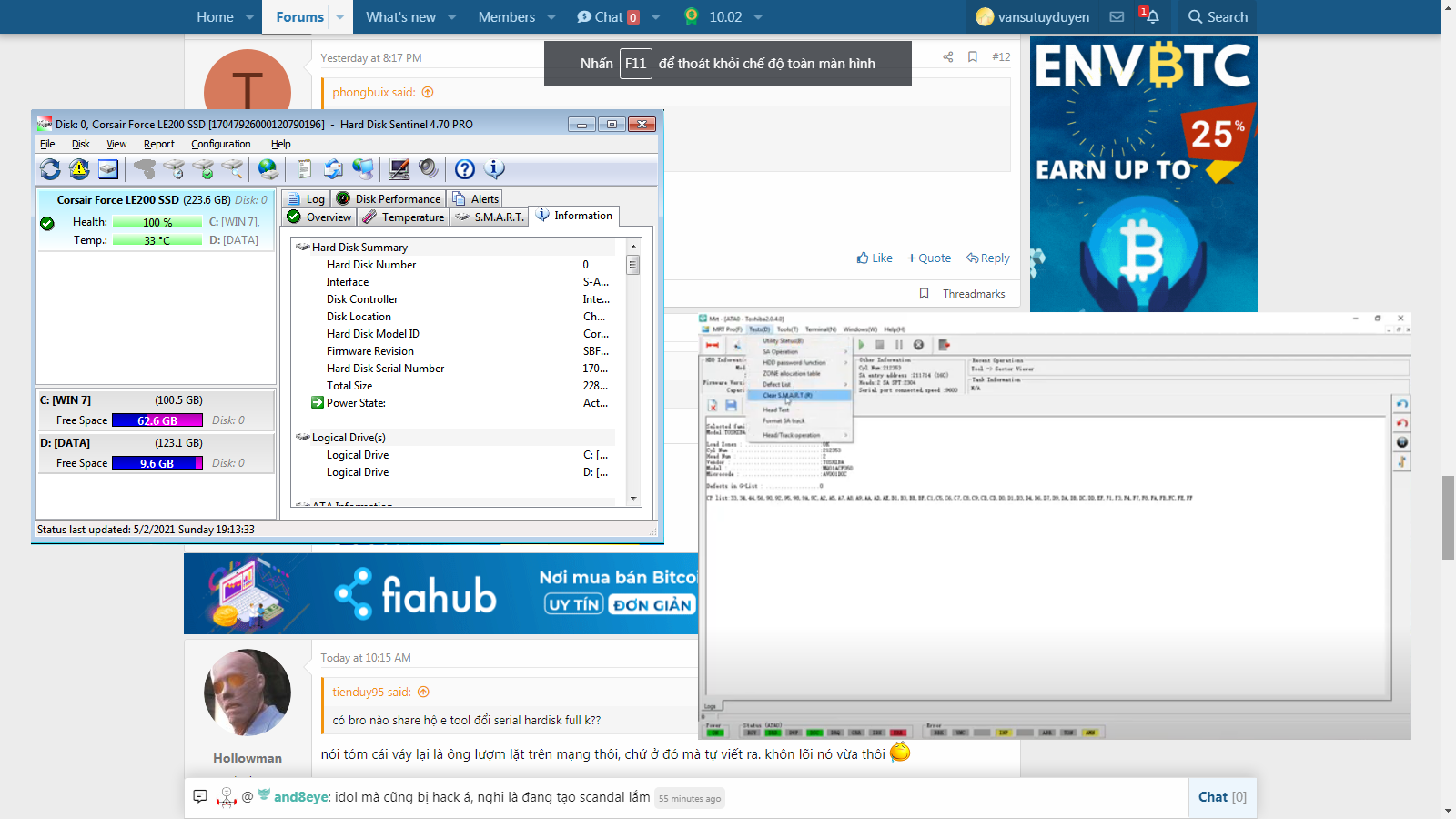Click the coin icon beside 10.02
1456x819 pixels.
pos(692,16)
